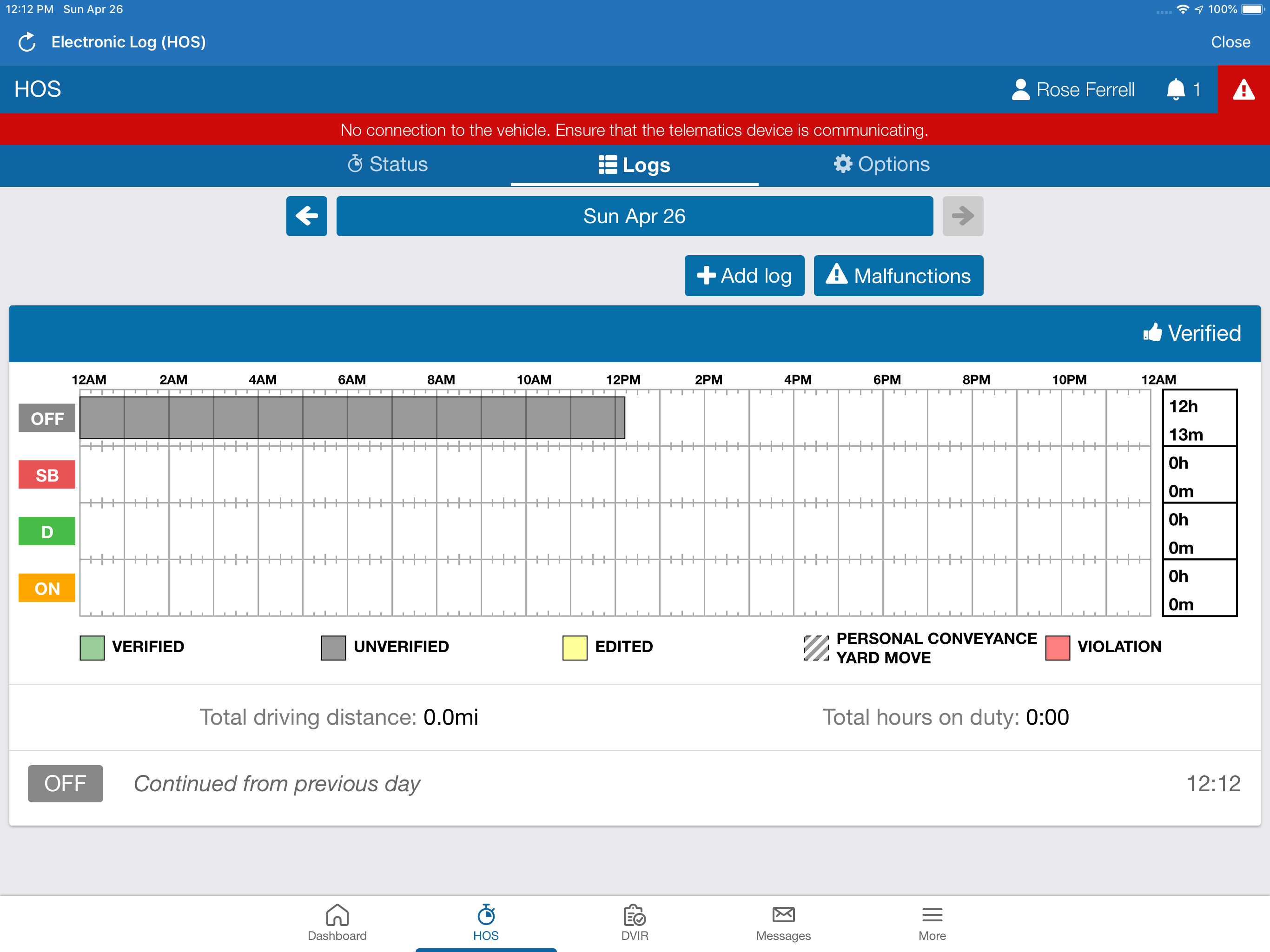Open the OFF continued from previous day entry
This screenshot has height=952, width=1270.
[x=635, y=784]
